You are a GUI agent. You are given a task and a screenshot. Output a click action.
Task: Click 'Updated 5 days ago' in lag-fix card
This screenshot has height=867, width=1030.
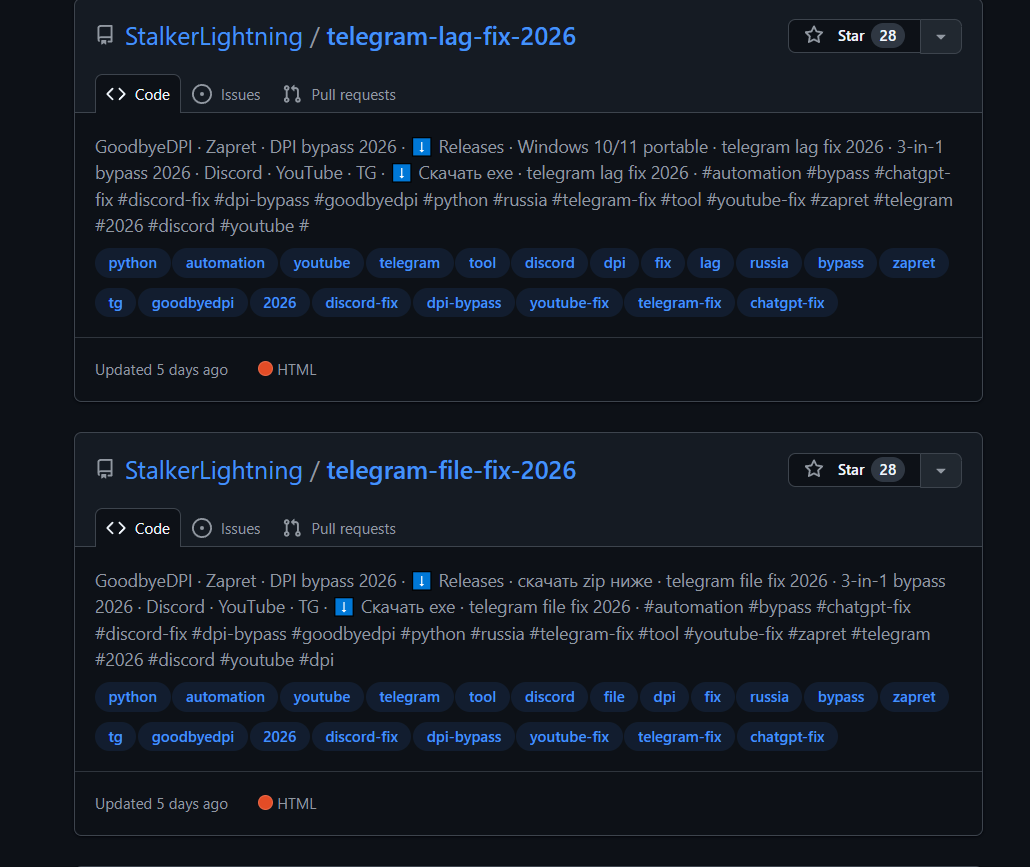pos(162,370)
